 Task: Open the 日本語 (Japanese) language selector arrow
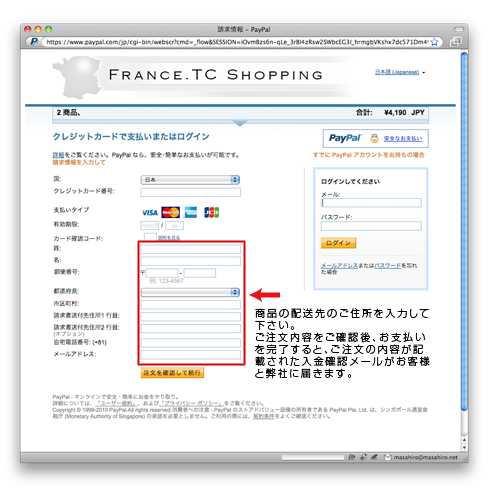pyautogui.click(x=424, y=72)
